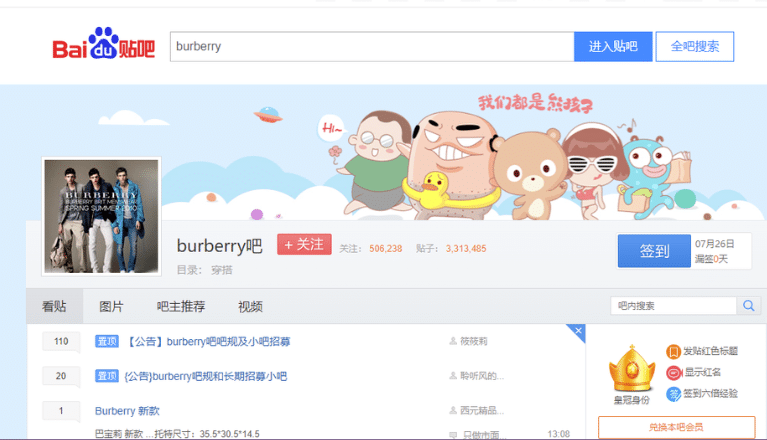Click the 进入贴吧 button
This screenshot has width=767, height=440.
613,46
